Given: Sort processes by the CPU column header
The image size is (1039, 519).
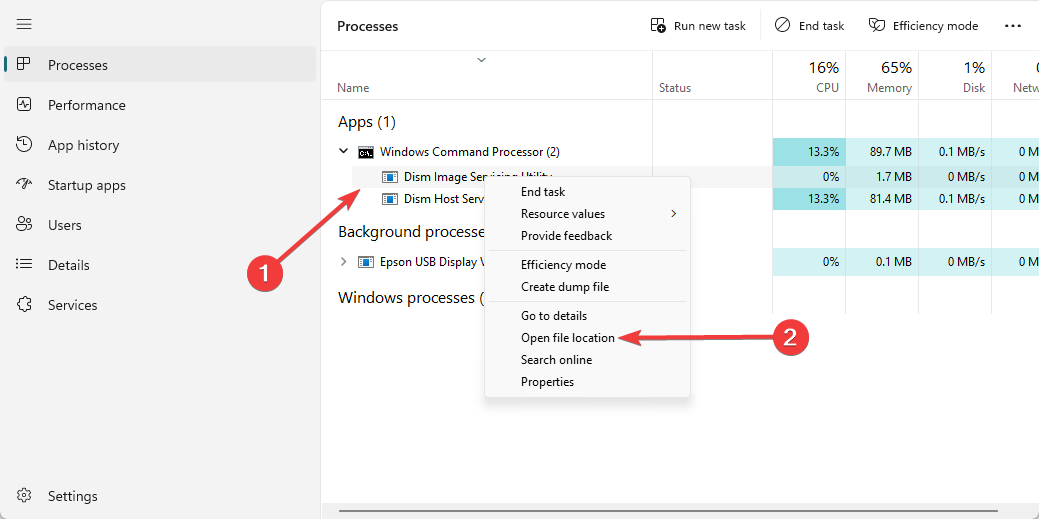Looking at the screenshot, I should [x=824, y=77].
